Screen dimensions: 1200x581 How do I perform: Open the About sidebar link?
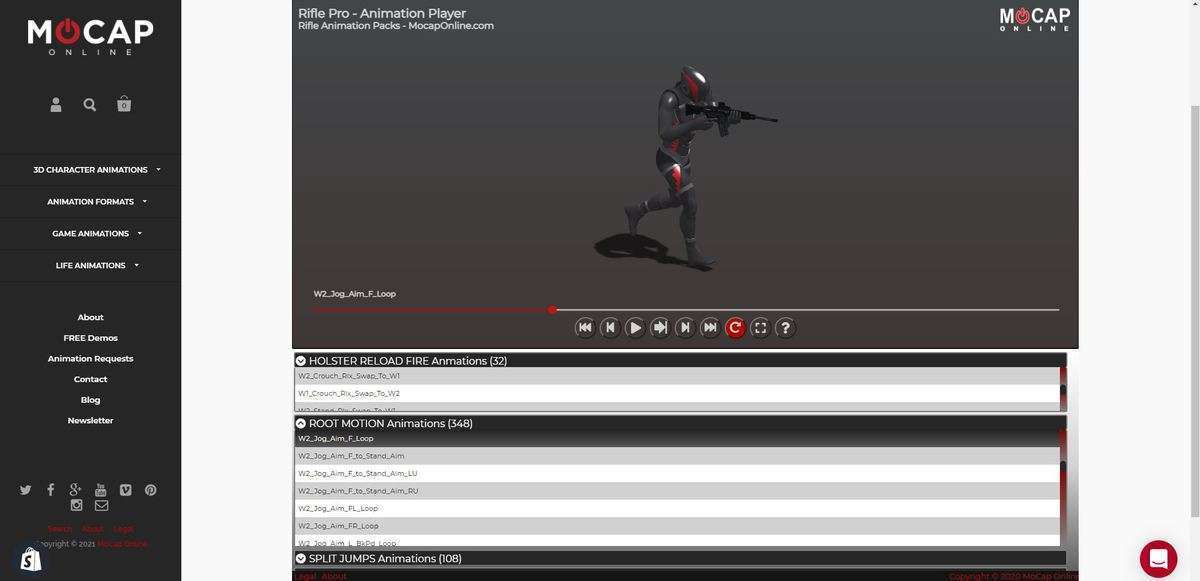click(x=90, y=317)
